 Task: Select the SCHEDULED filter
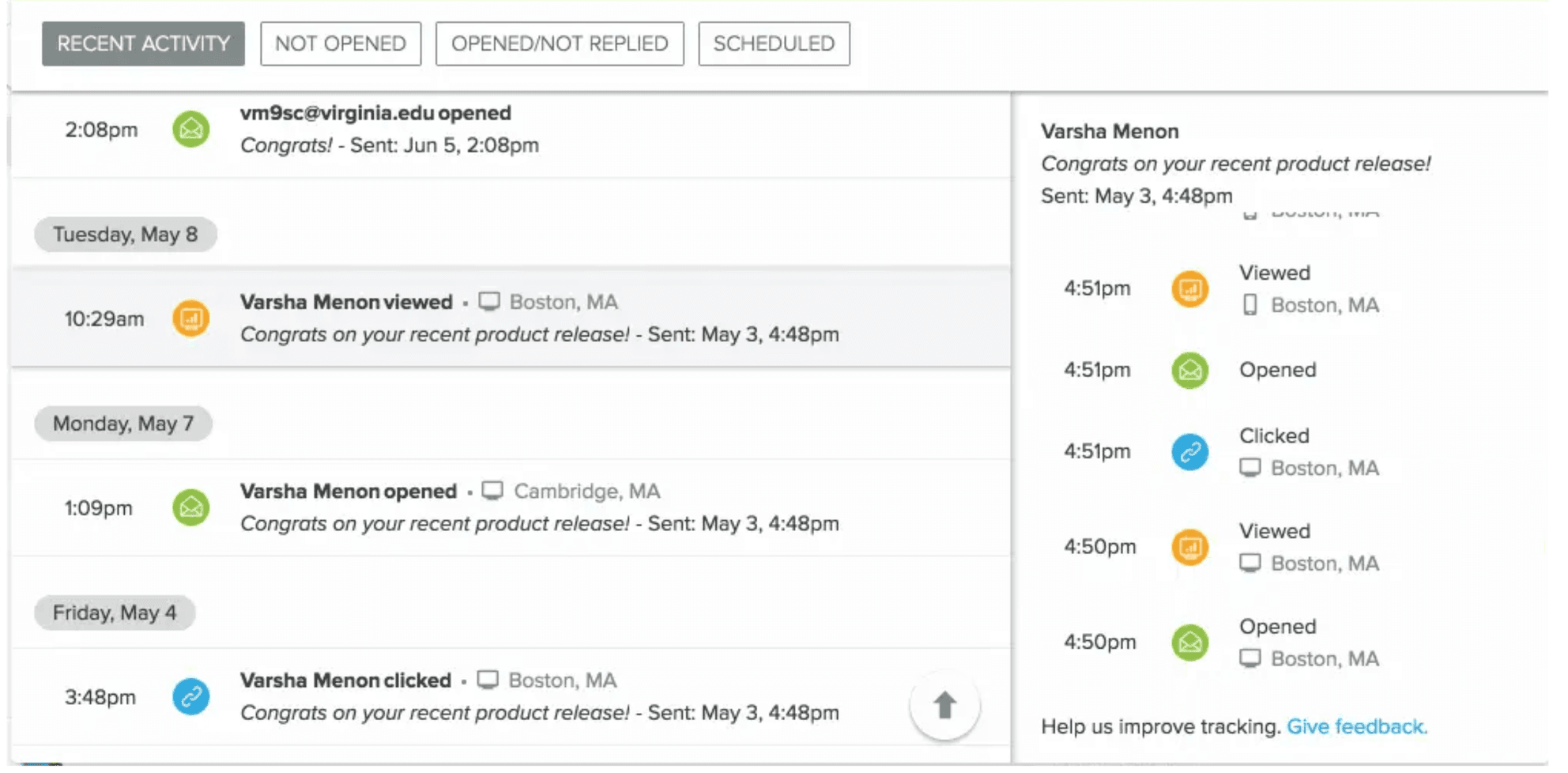click(x=773, y=43)
